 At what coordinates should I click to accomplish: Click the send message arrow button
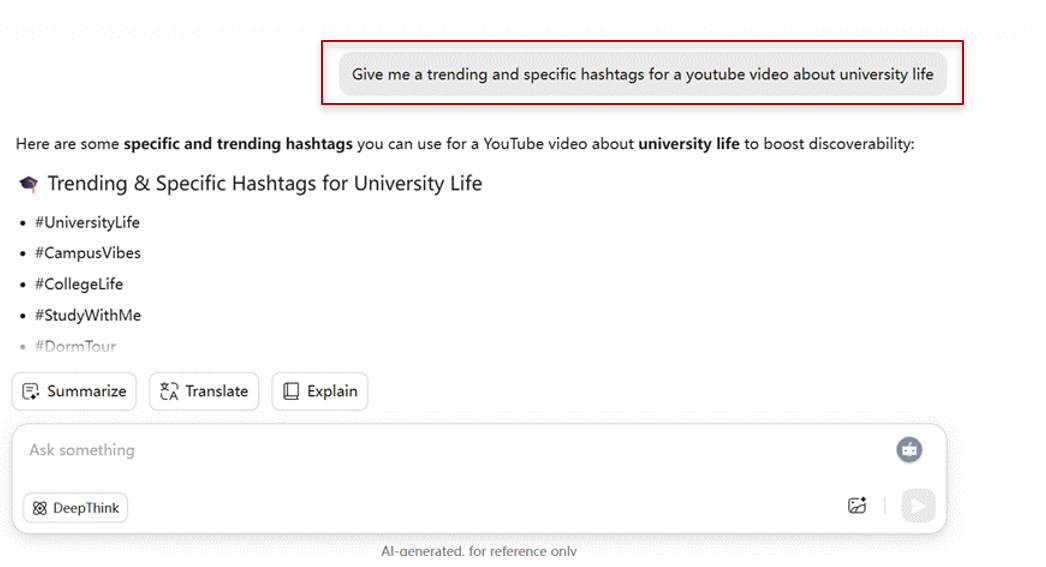(x=918, y=506)
